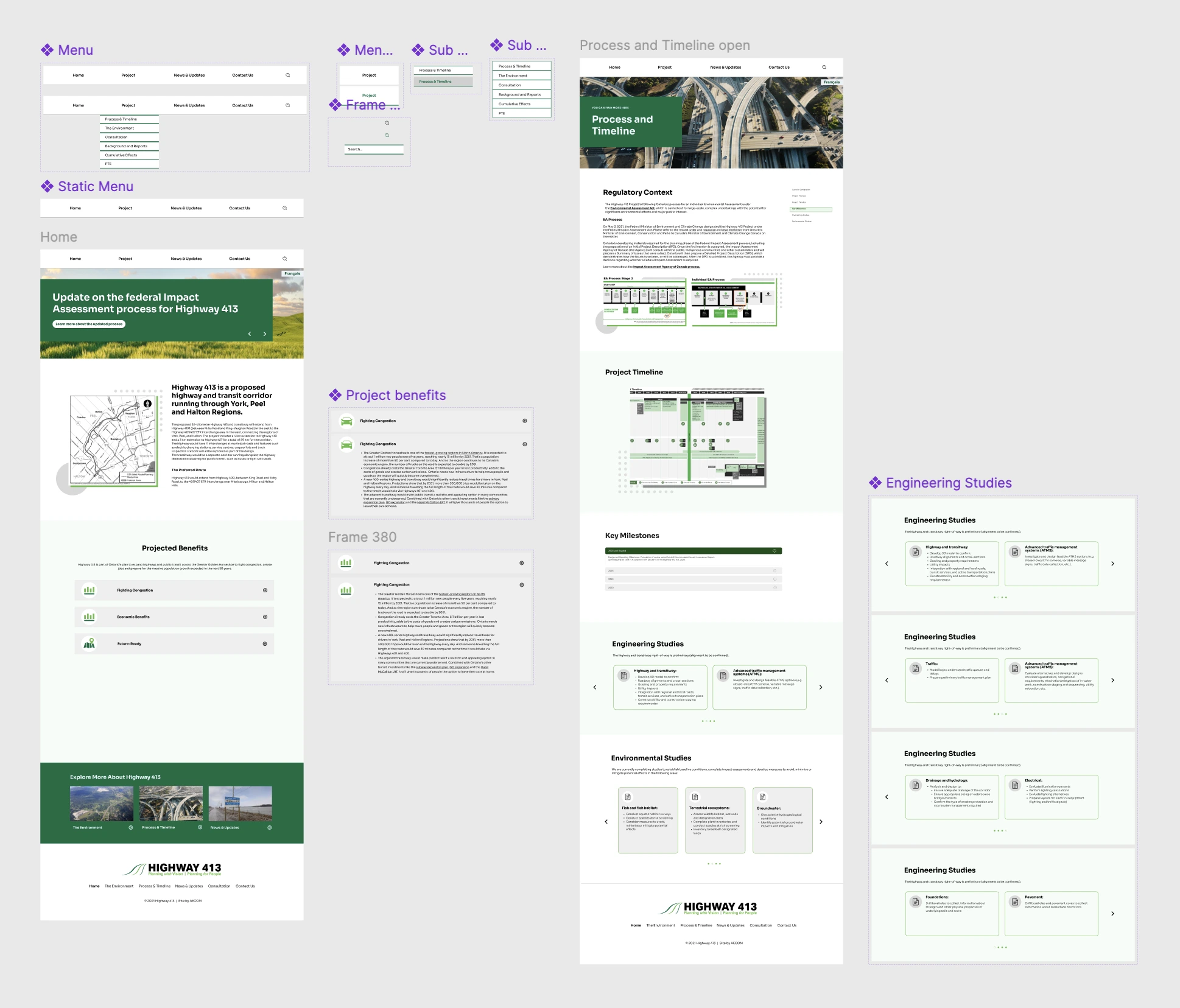The width and height of the screenshot is (1180, 1008).
Task: Click map pin icon beside Future-Ready
Action: click(x=90, y=643)
